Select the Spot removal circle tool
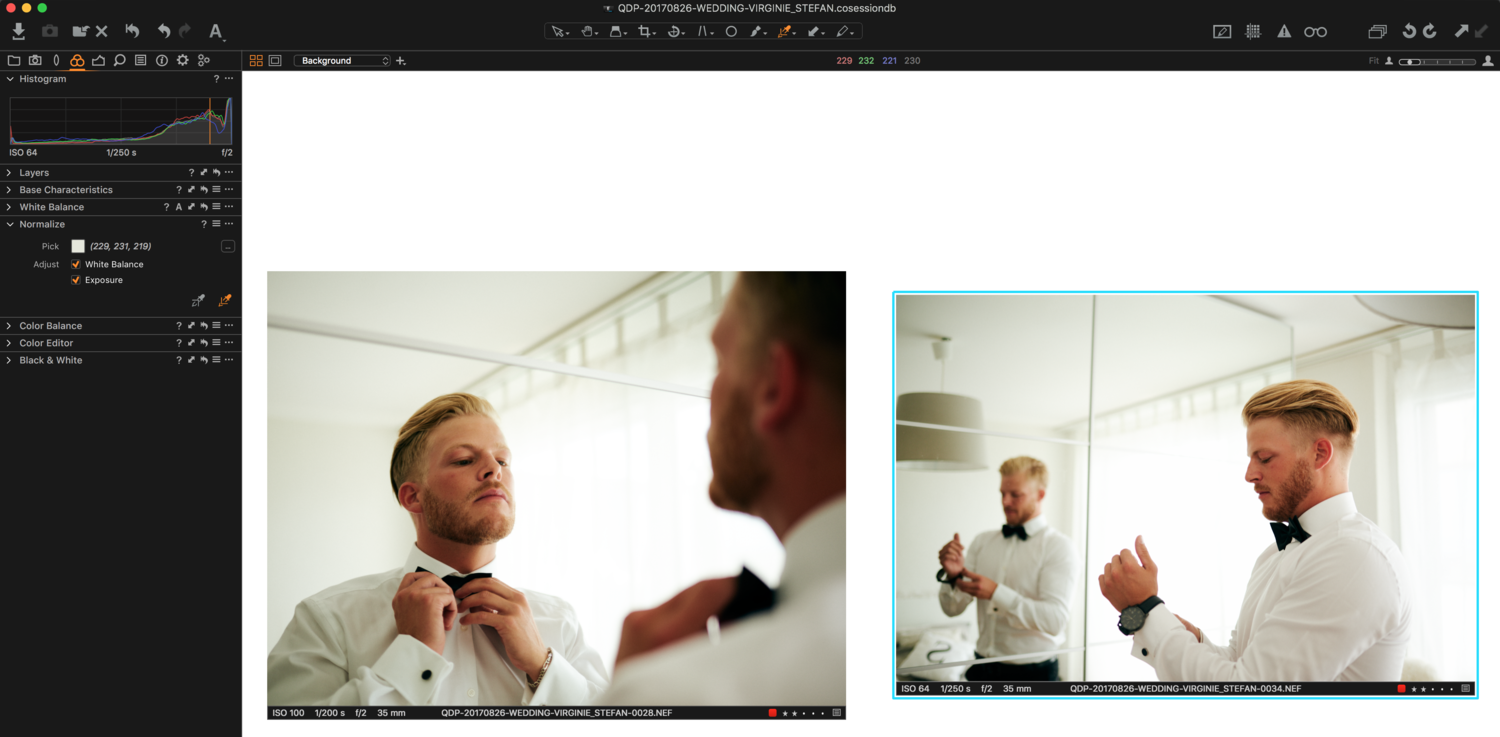Viewport: 1500px width, 737px height. (731, 32)
